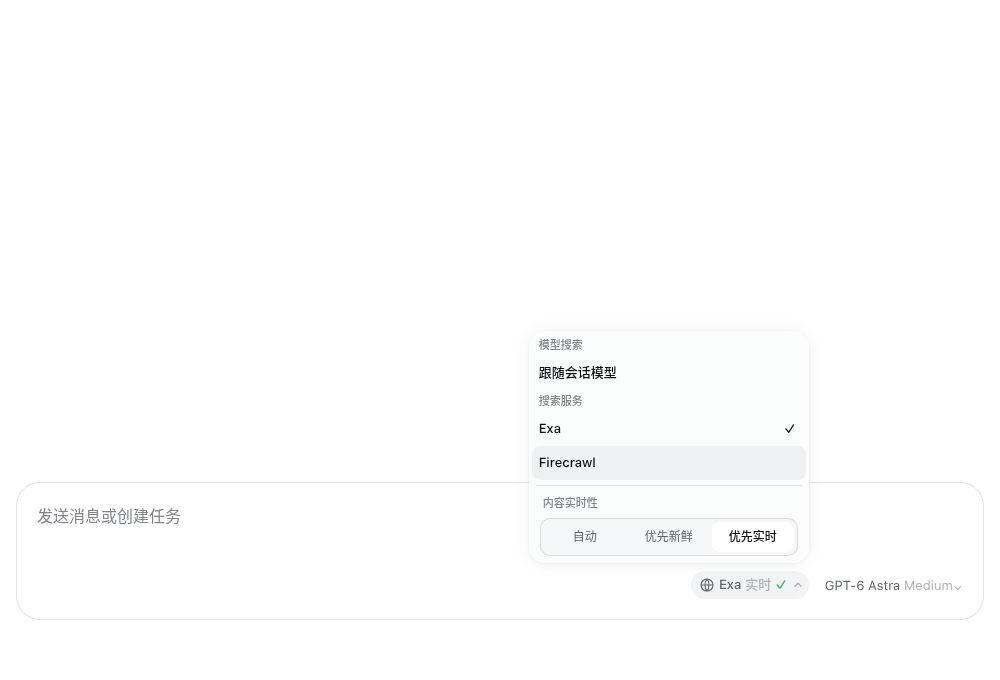Select the 跟随会话模型 option
Image resolution: width=1000 pixels, height=680 pixels.
(668, 373)
